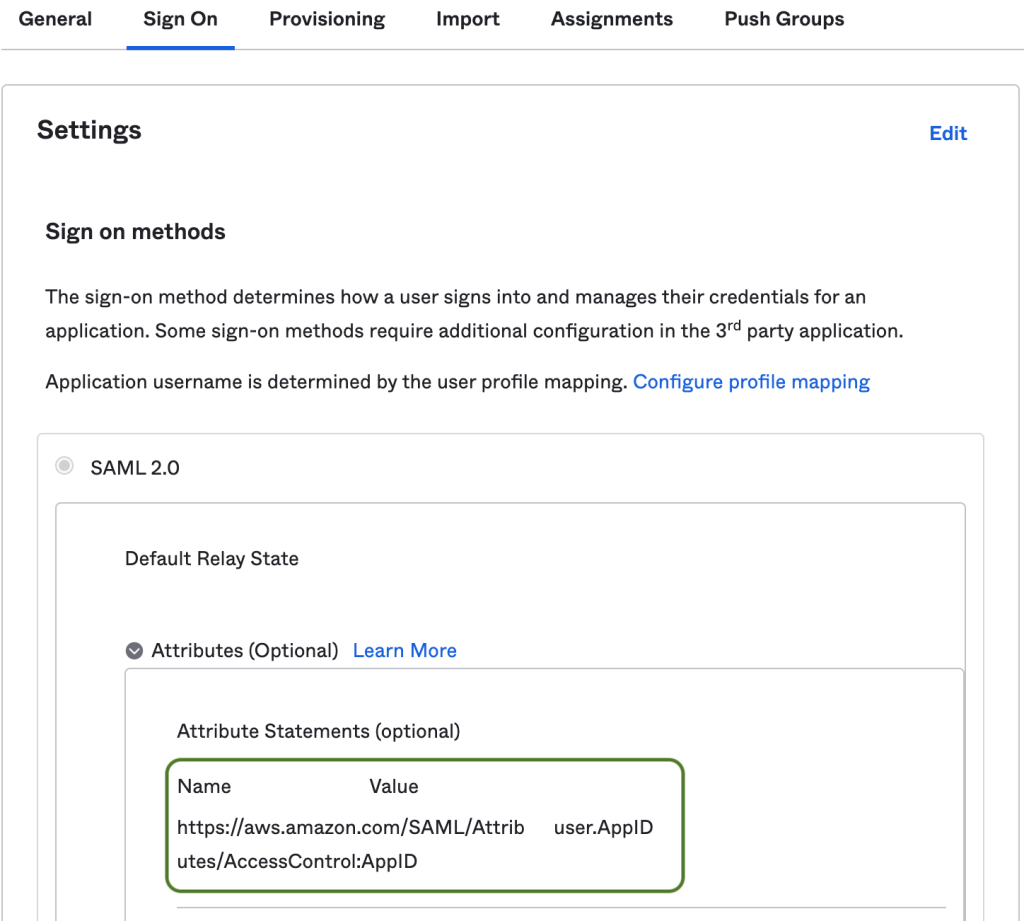
Task: Open Configure profile mapping
Action: tap(751, 381)
